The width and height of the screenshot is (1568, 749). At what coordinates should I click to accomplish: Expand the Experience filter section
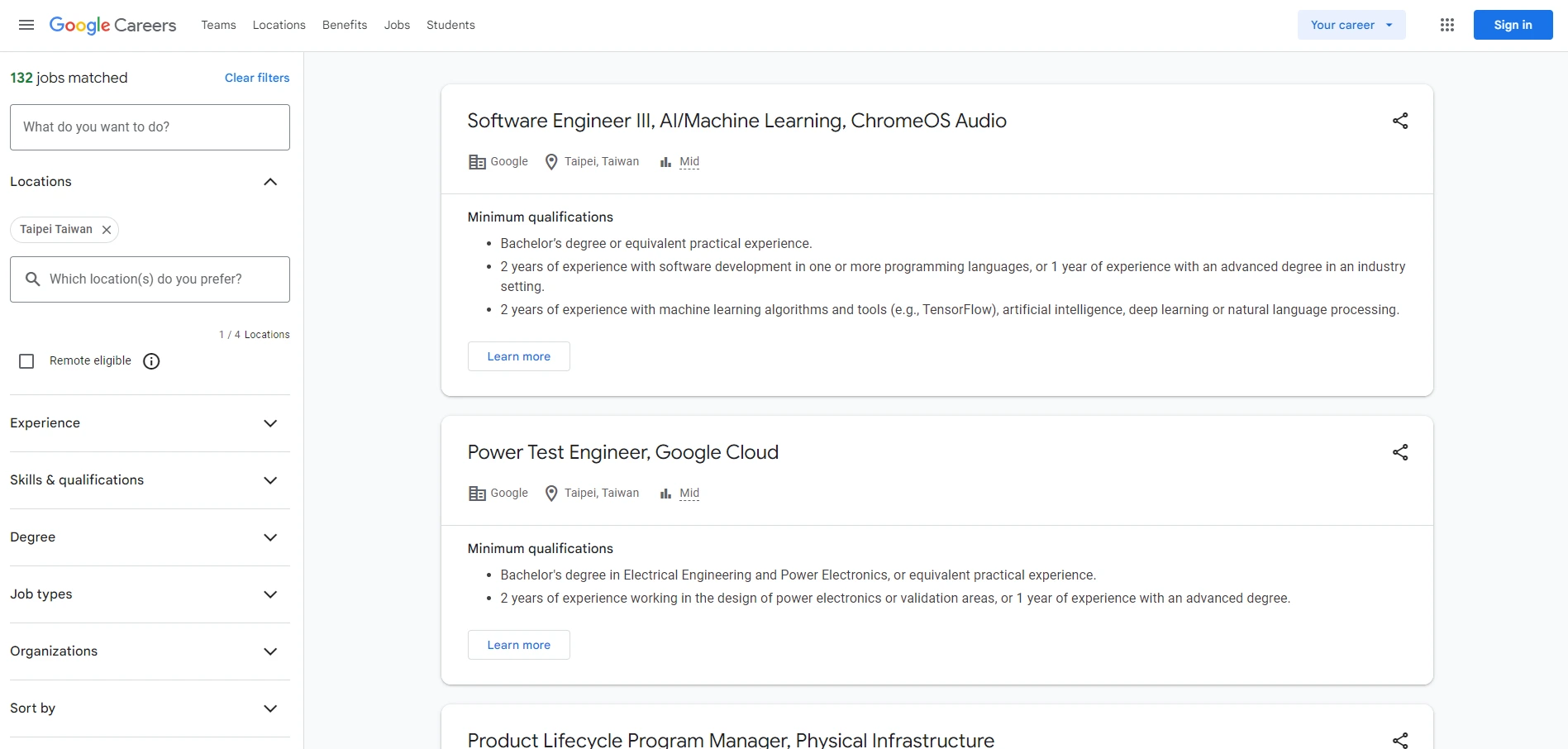click(x=270, y=423)
